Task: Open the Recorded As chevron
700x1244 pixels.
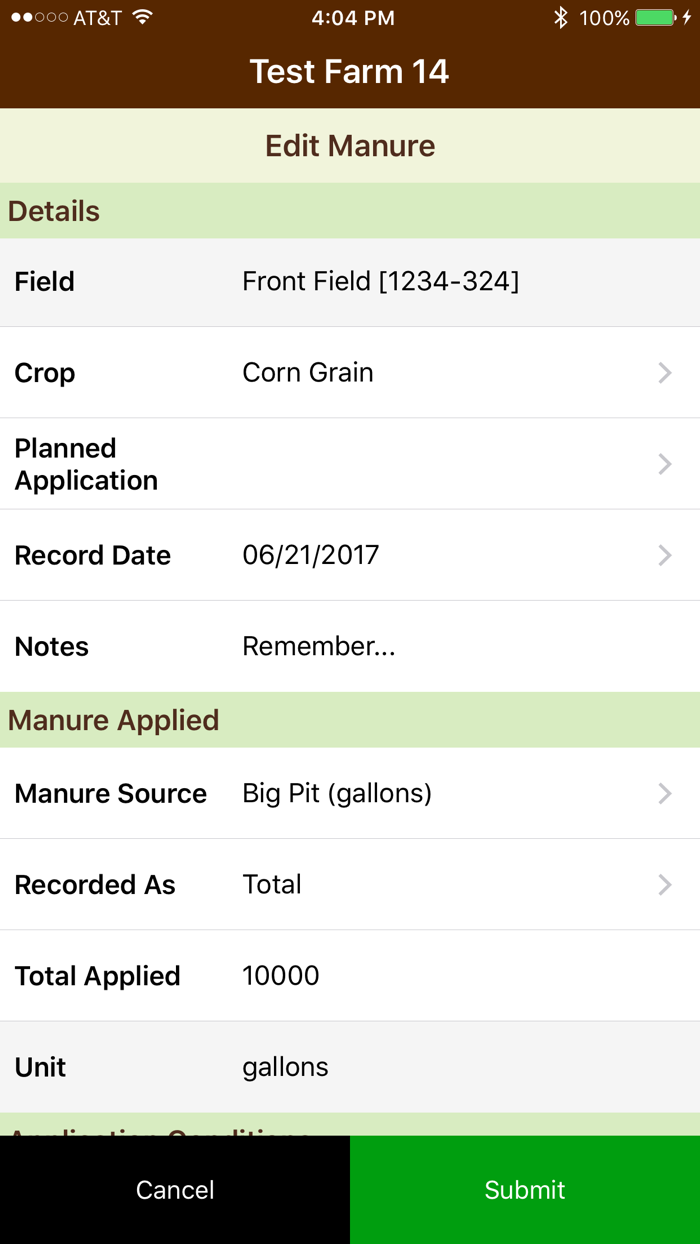Action: point(665,885)
